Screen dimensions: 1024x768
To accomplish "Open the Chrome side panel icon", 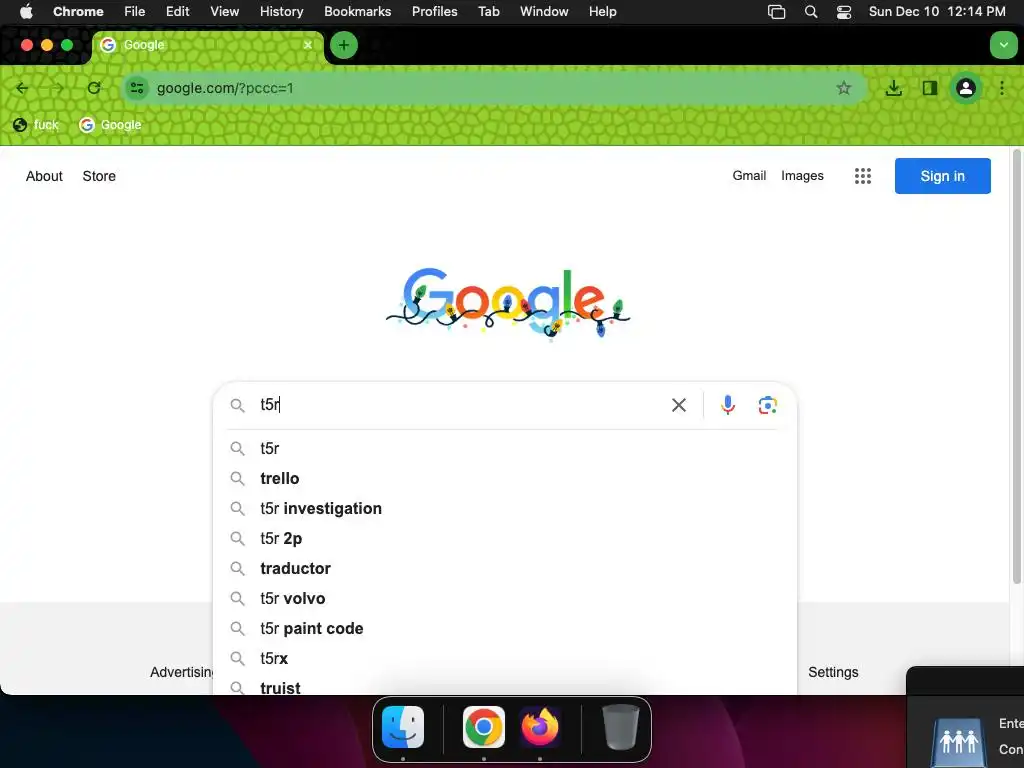I will click(929, 88).
